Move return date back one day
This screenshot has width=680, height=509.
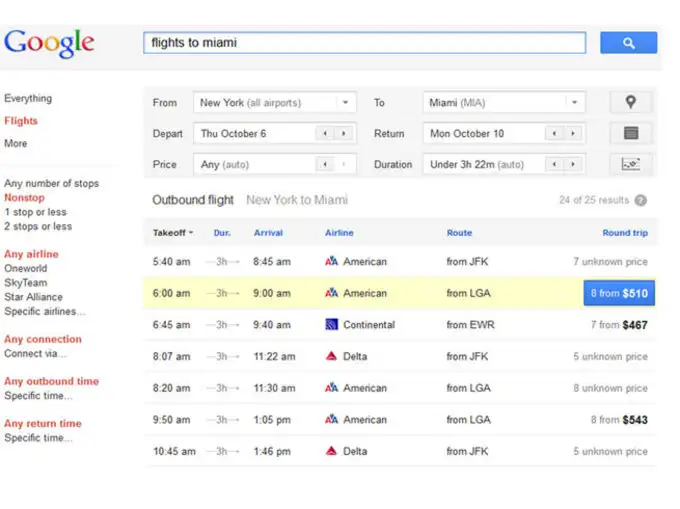pyautogui.click(x=553, y=134)
